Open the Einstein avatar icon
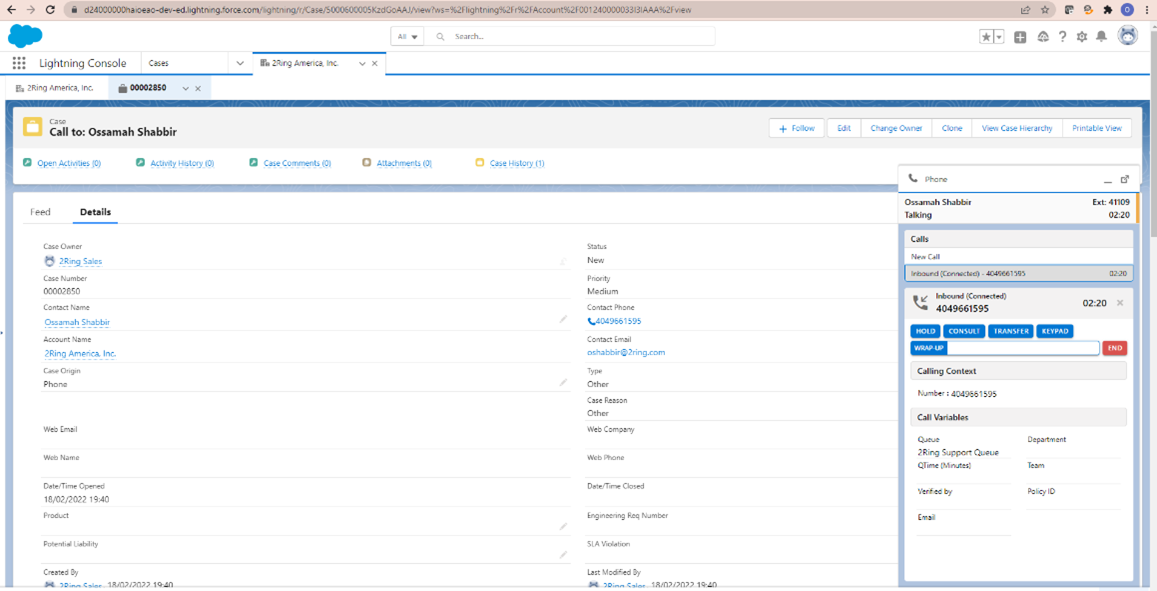Image resolution: width=1157 pixels, height=591 pixels. click(1127, 36)
